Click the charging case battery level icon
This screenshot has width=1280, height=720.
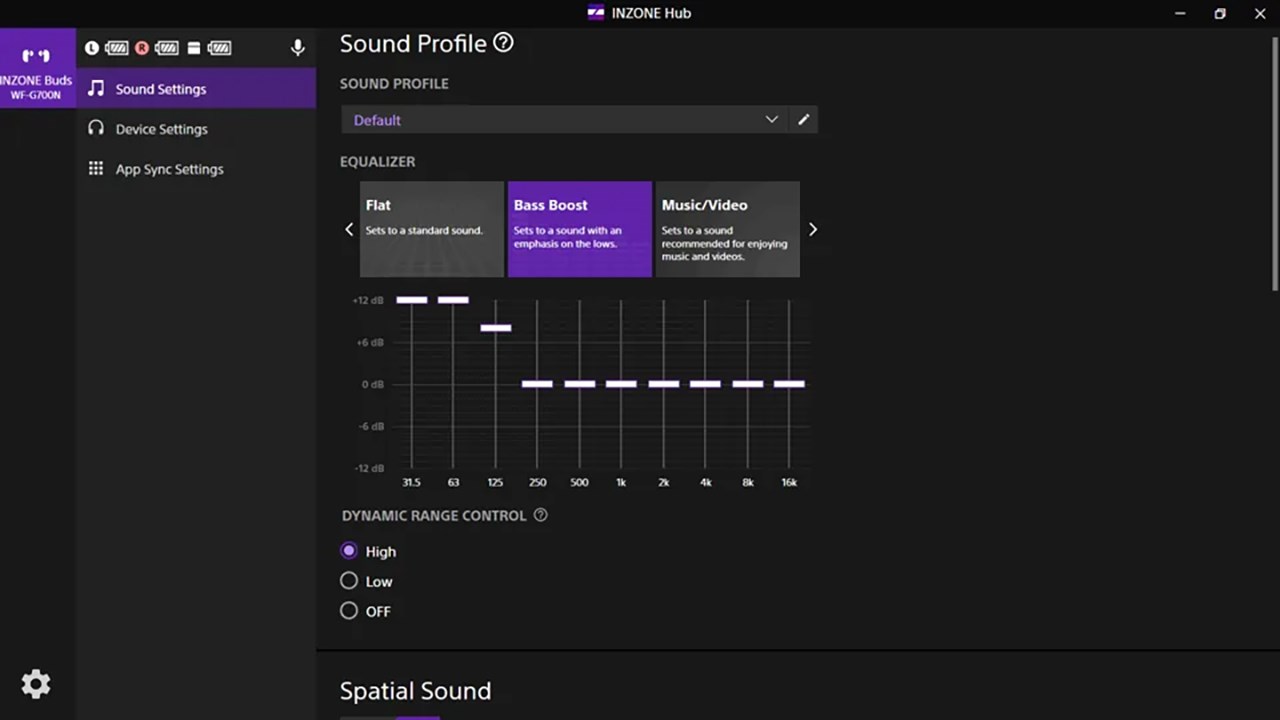(219, 48)
